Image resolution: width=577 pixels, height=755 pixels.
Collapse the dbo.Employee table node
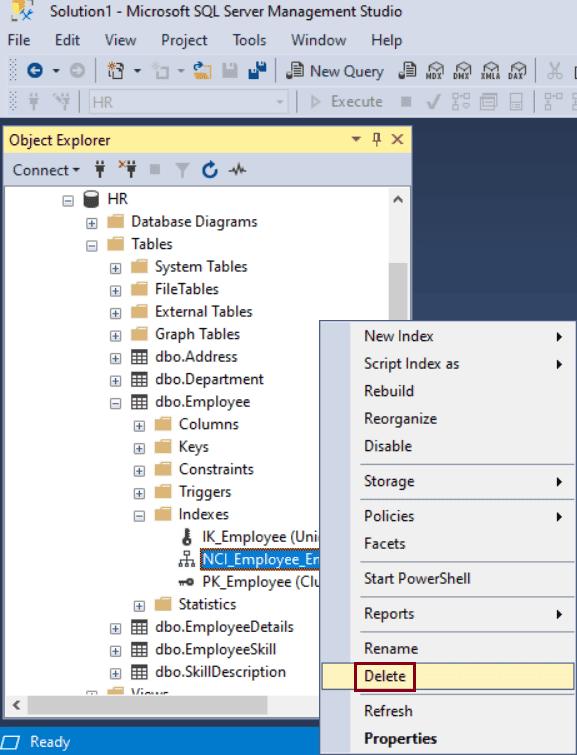[x=115, y=404]
